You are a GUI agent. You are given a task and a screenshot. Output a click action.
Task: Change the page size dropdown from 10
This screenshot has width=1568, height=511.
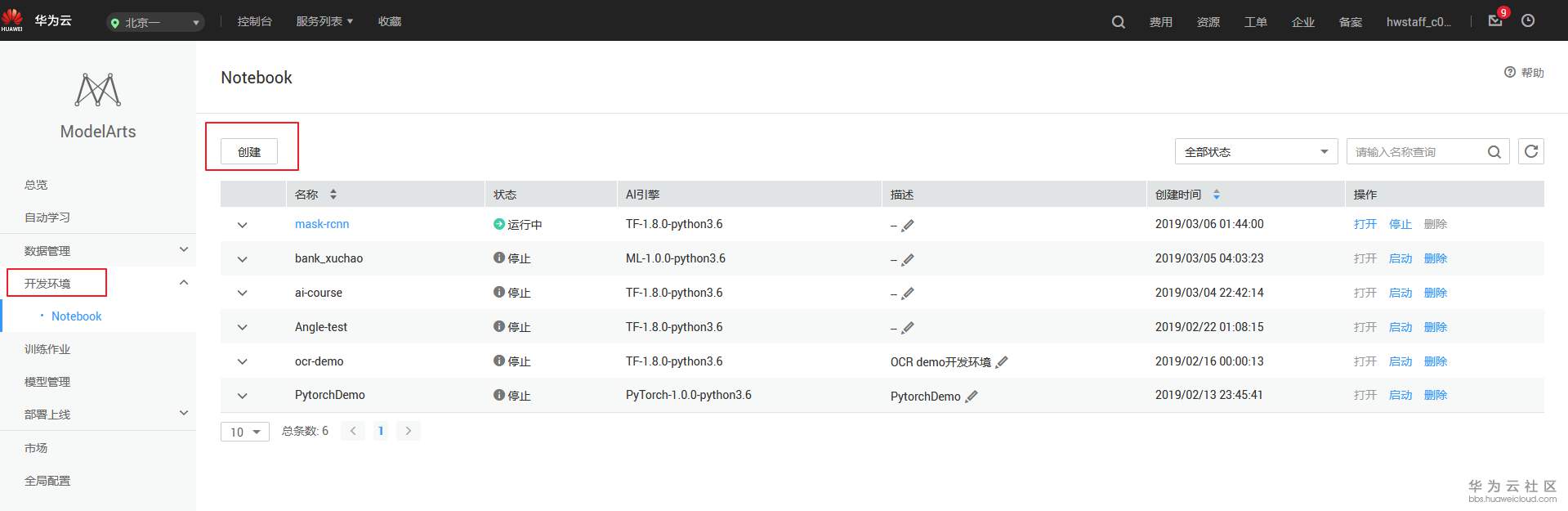(x=244, y=432)
